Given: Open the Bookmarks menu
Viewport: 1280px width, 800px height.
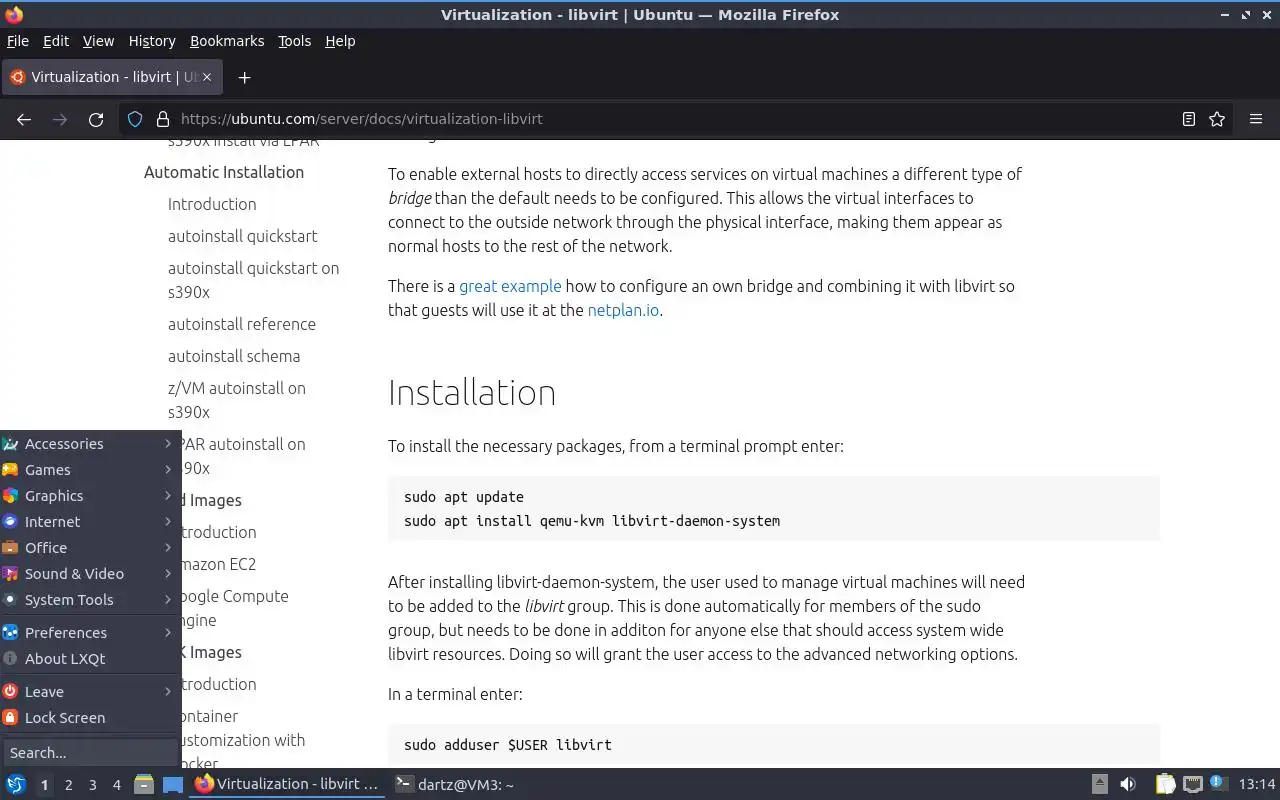Looking at the screenshot, I should tap(227, 41).
